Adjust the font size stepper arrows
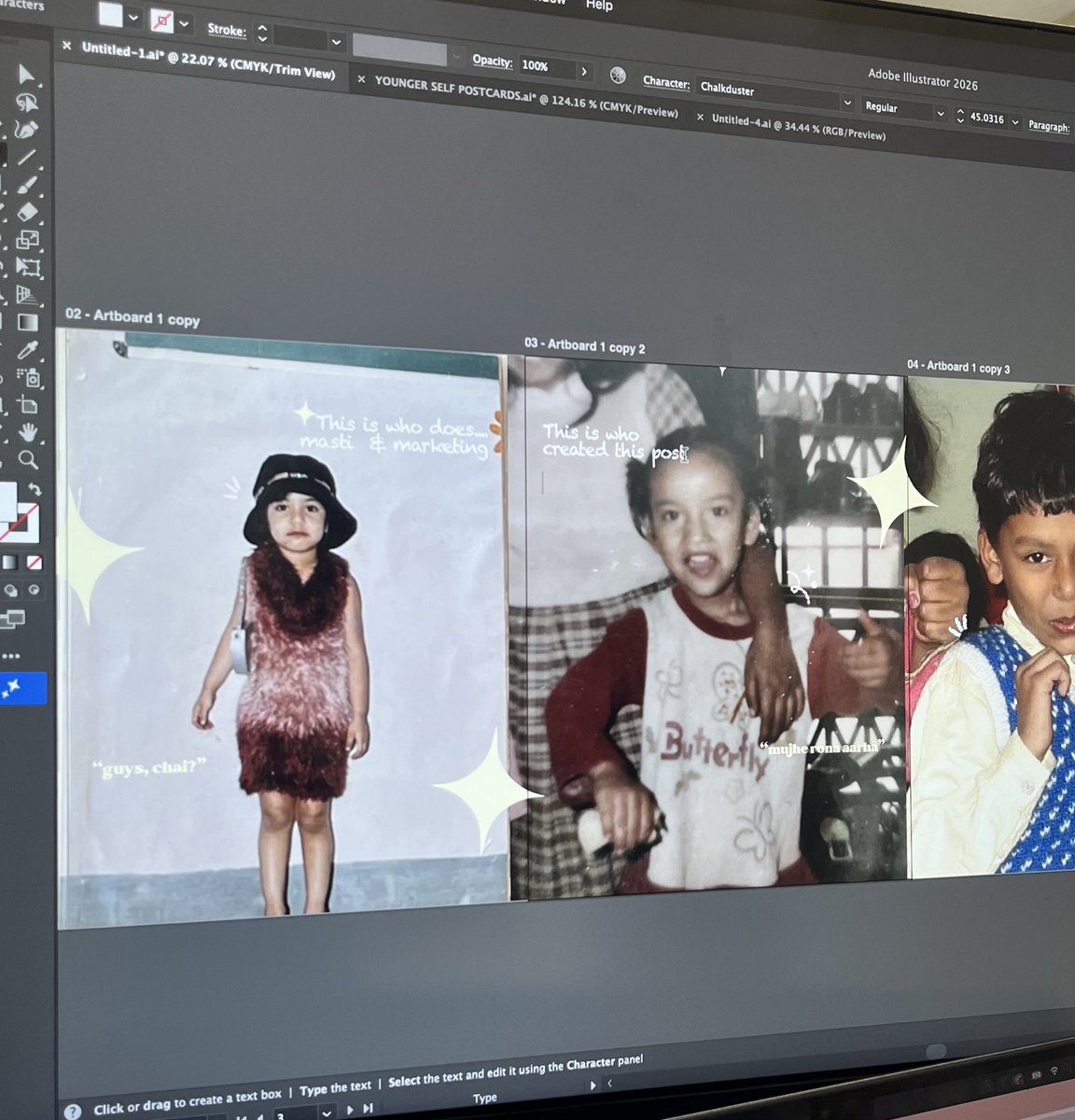 click(960, 116)
